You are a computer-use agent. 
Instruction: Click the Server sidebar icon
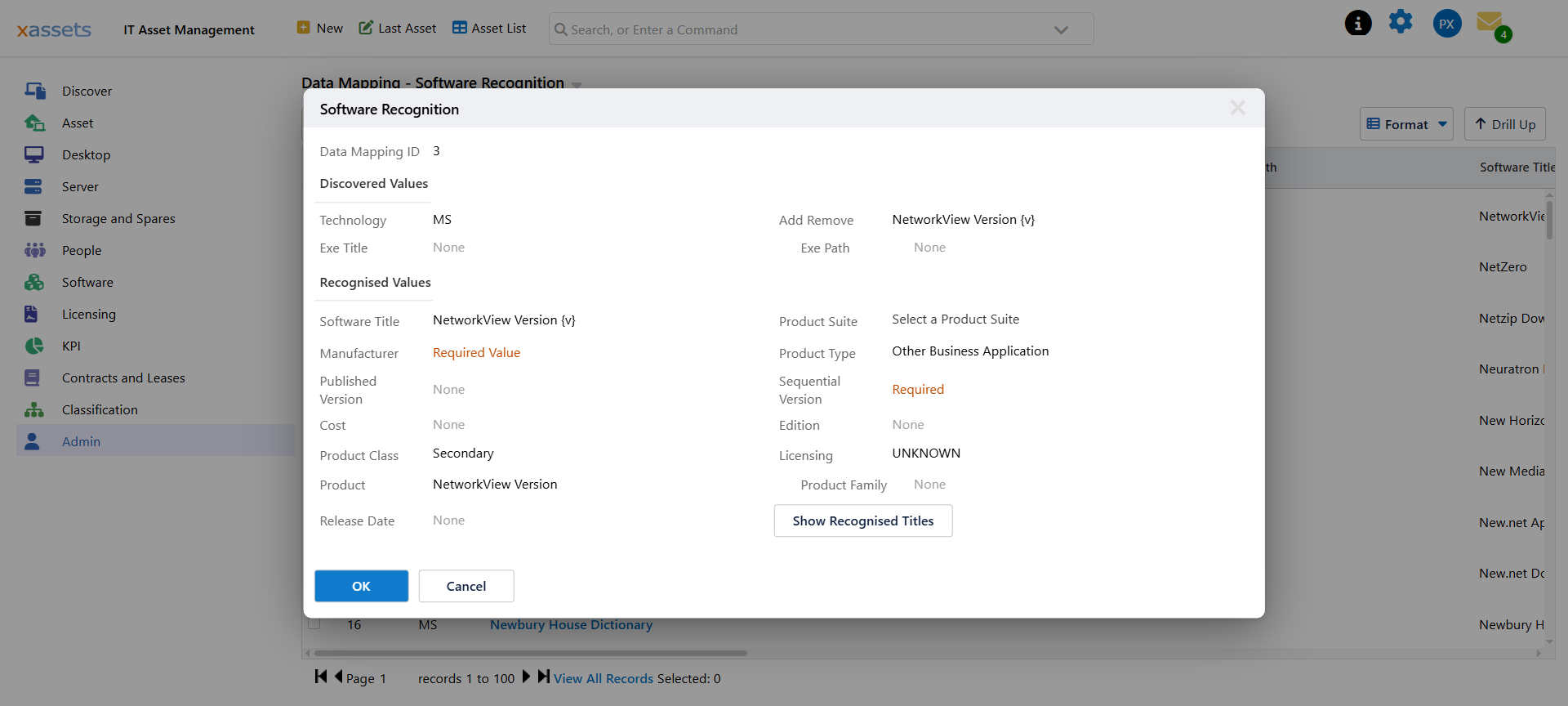click(x=33, y=186)
